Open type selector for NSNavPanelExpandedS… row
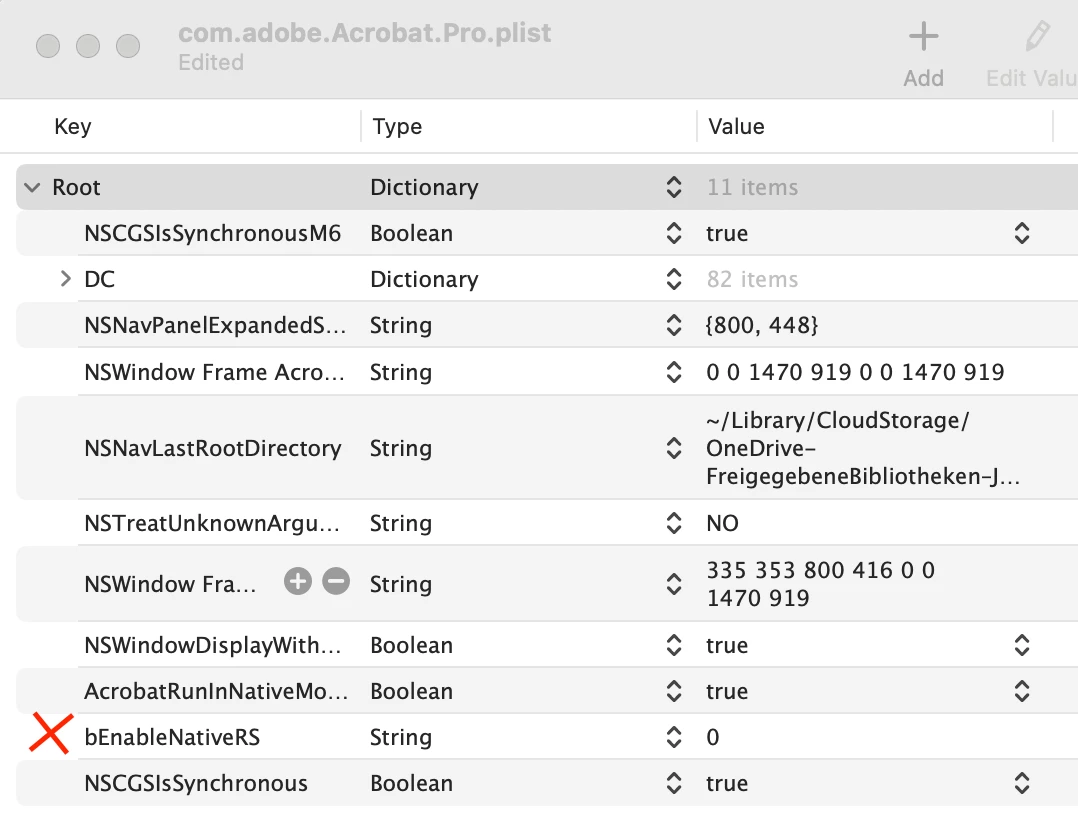This screenshot has width=1078, height=832. pos(674,325)
